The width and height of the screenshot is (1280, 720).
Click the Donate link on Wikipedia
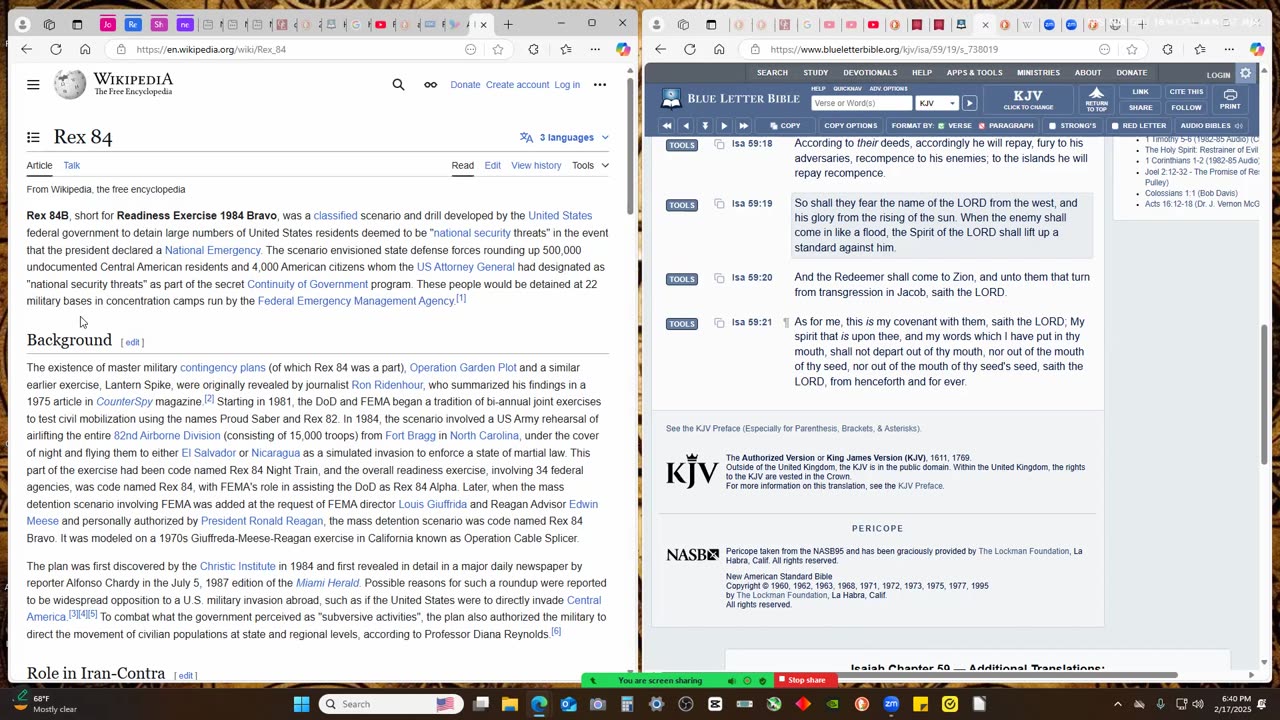pyautogui.click(x=465, y=85)
